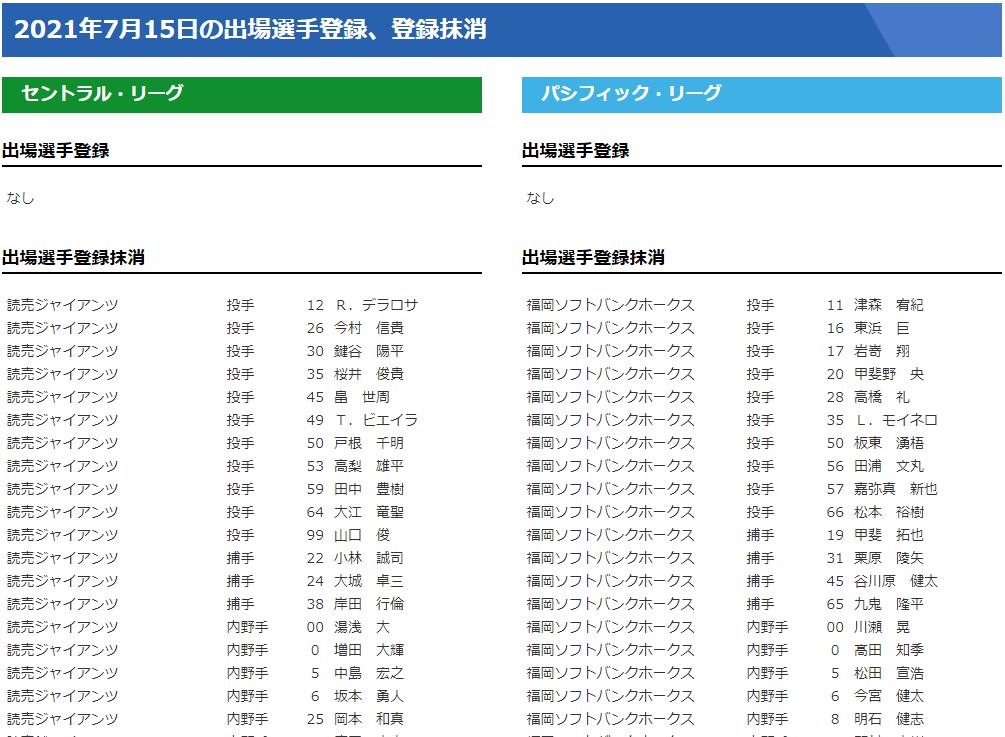The height and width of the screenshot is (737, 1005).
Task: Click player name 鍵谷 陽平
Action: 369,351
